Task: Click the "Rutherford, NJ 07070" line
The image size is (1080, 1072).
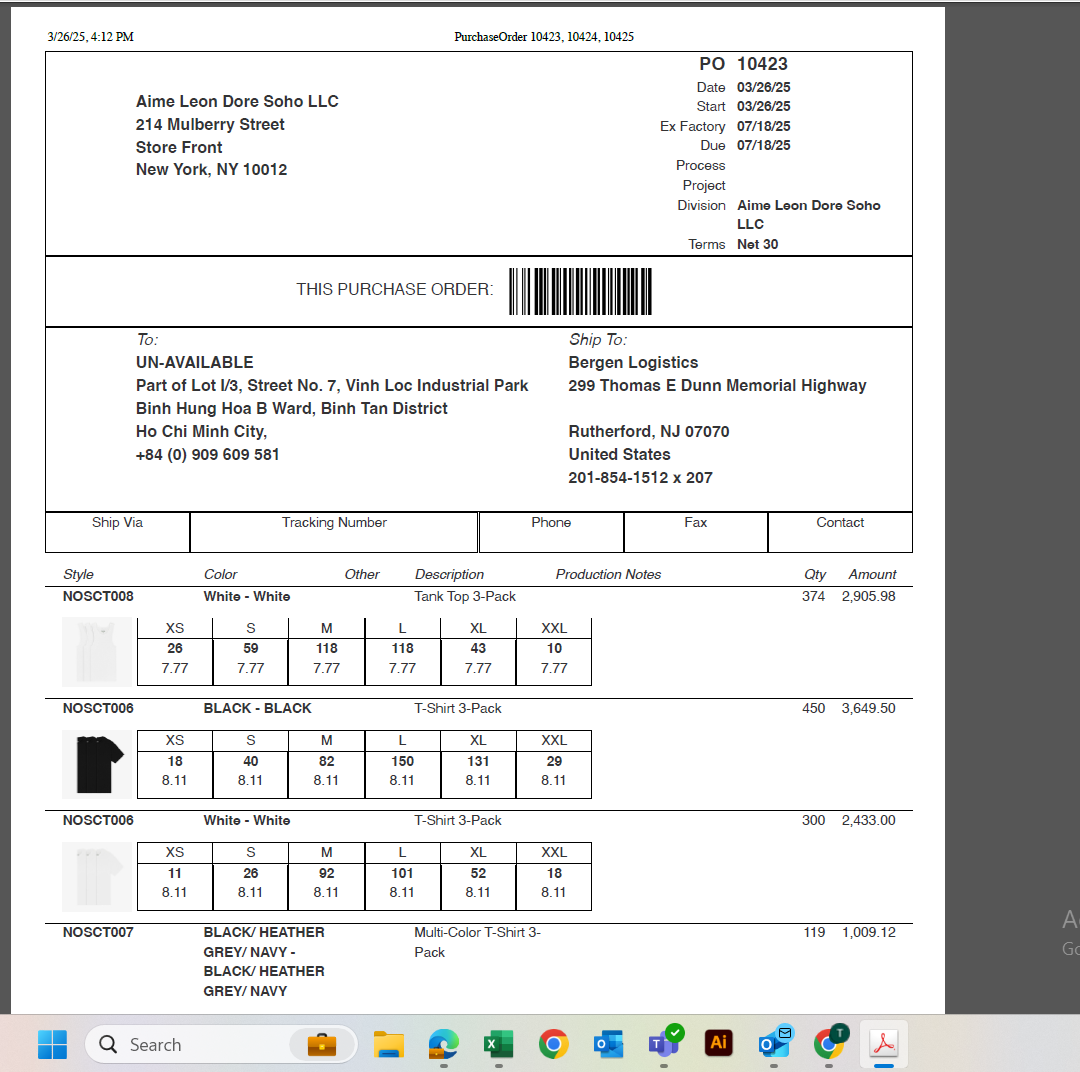Action: [649, 431]
